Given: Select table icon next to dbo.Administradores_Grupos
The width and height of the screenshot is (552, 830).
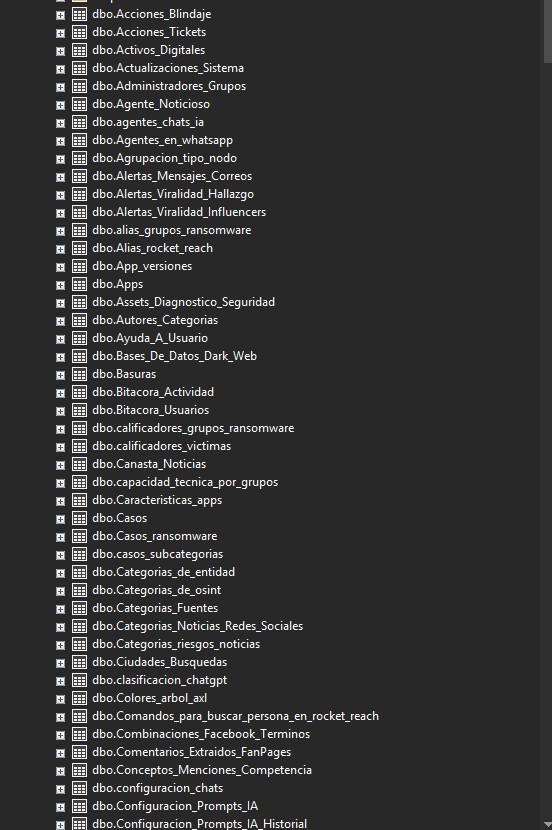Looking at the screenshot, I should (x=79, y=86).
